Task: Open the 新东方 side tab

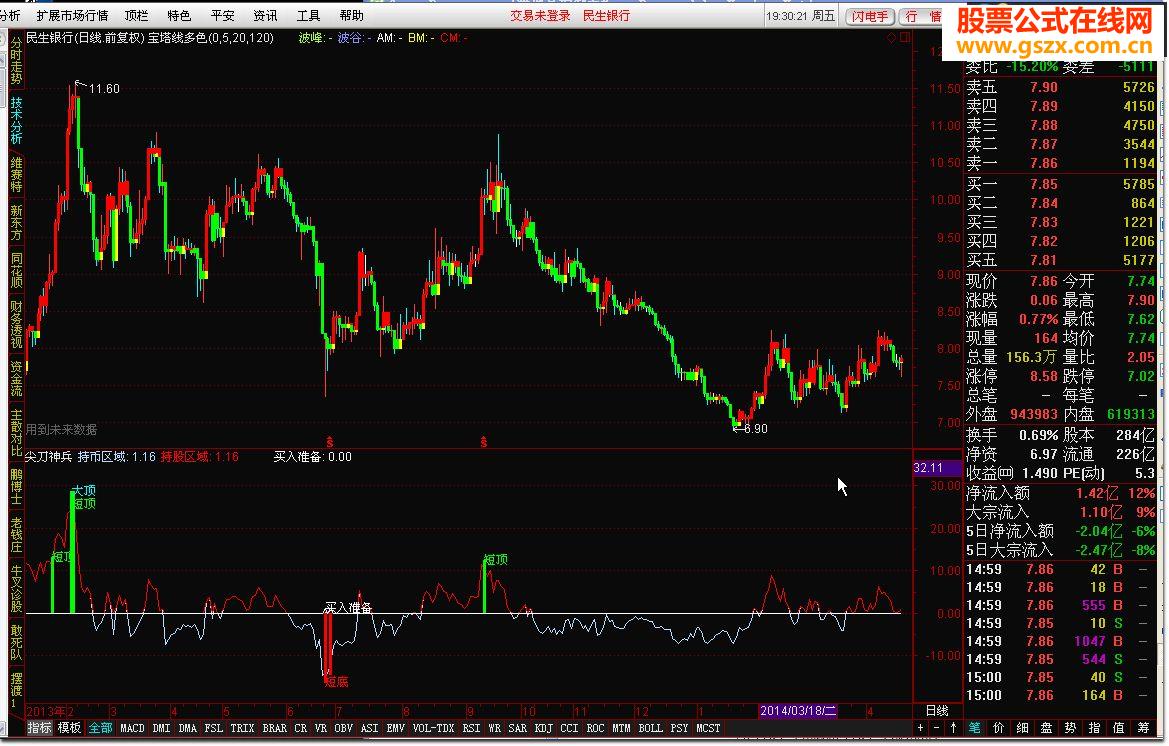Action: pos(16,222)
